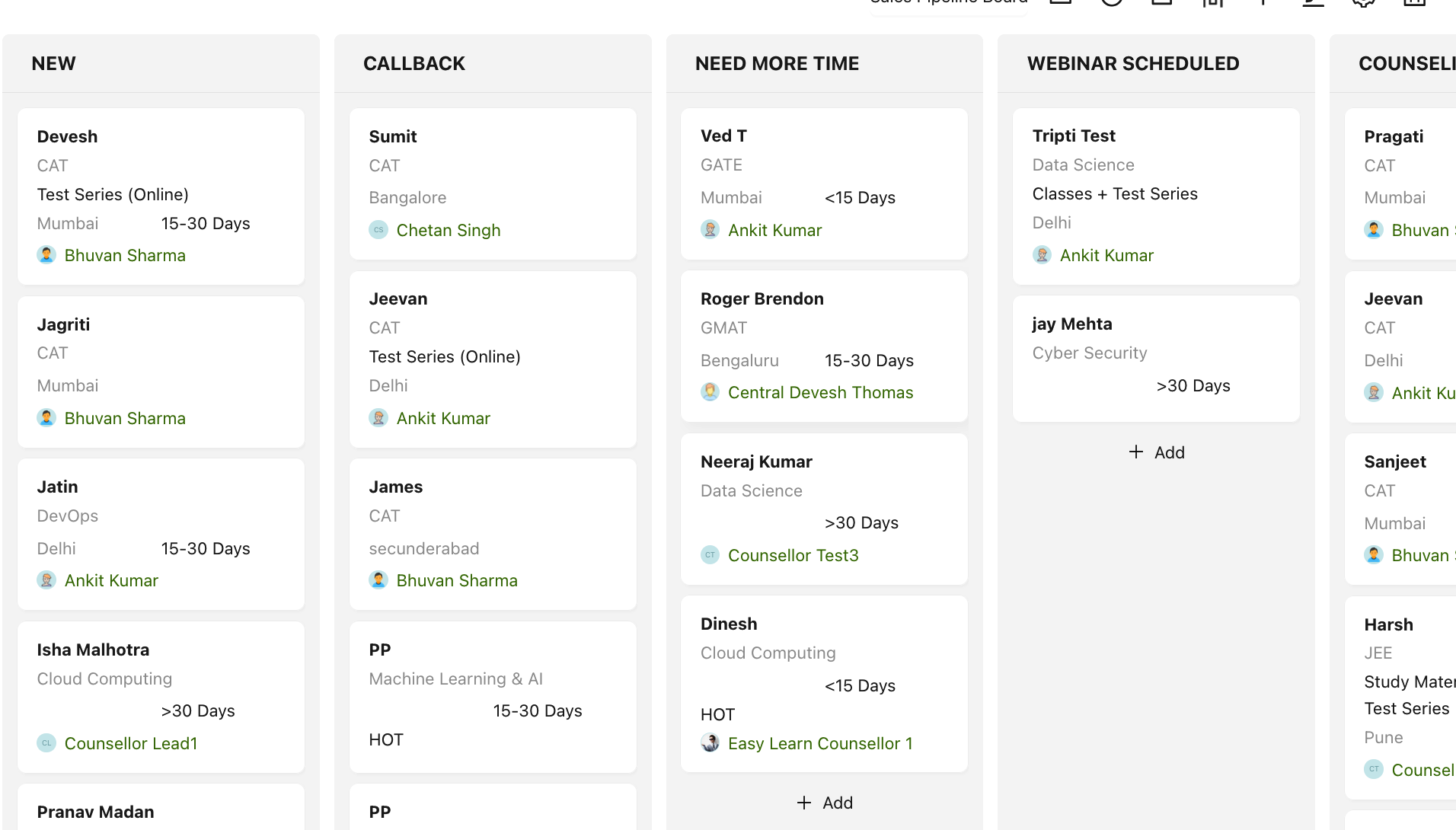The height and width of the screenshot is (830, 1456).
Task: Click the CL avatar on Isha Malhotra card
Action: [46, 743]
